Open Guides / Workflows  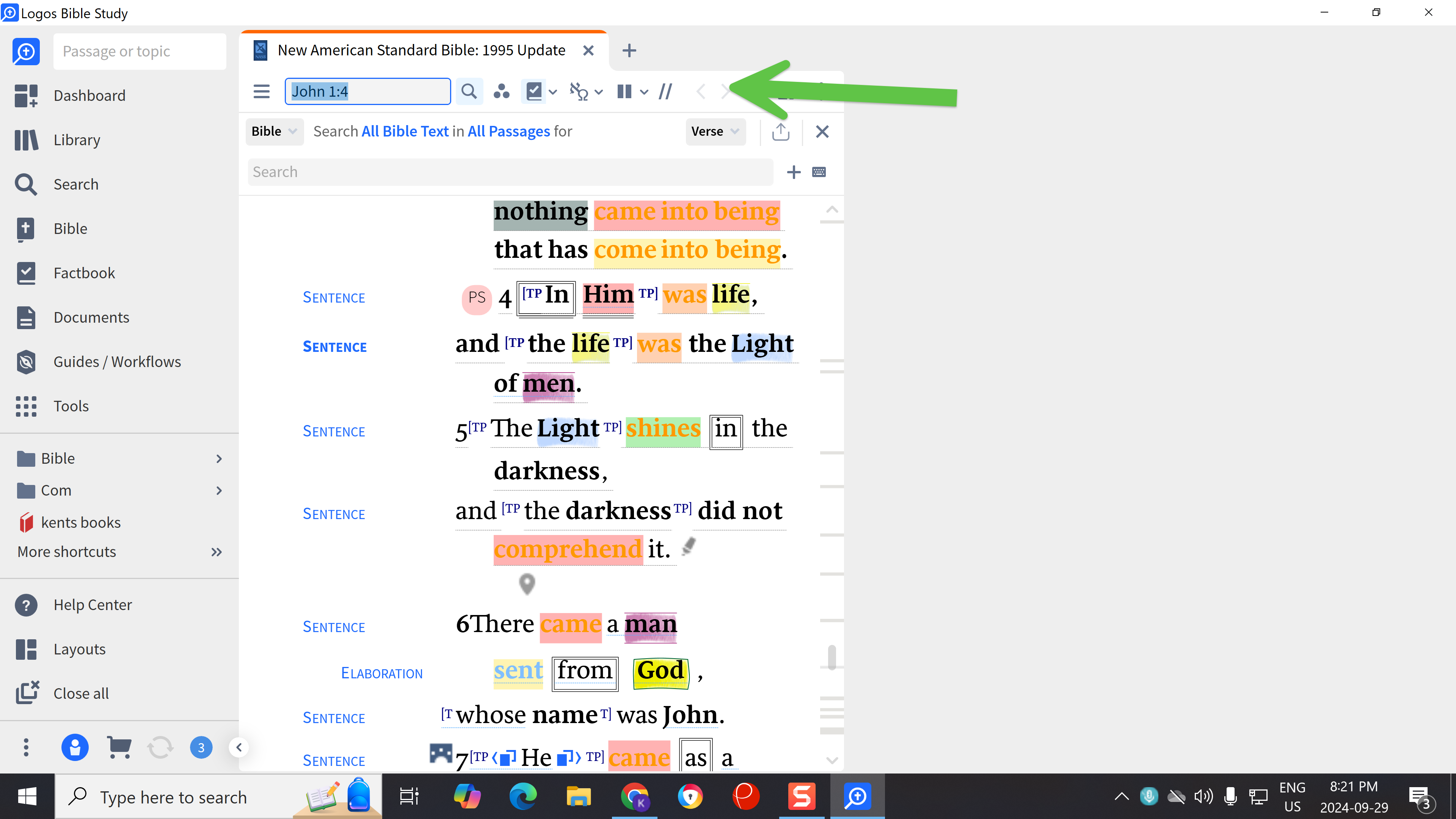point(98,362)
